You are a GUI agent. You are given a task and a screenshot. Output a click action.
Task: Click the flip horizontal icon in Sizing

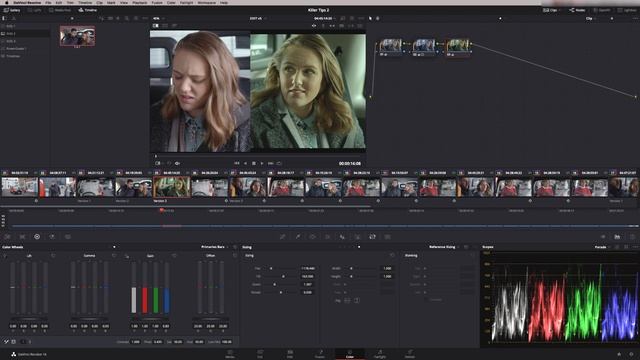pos(347,300)
